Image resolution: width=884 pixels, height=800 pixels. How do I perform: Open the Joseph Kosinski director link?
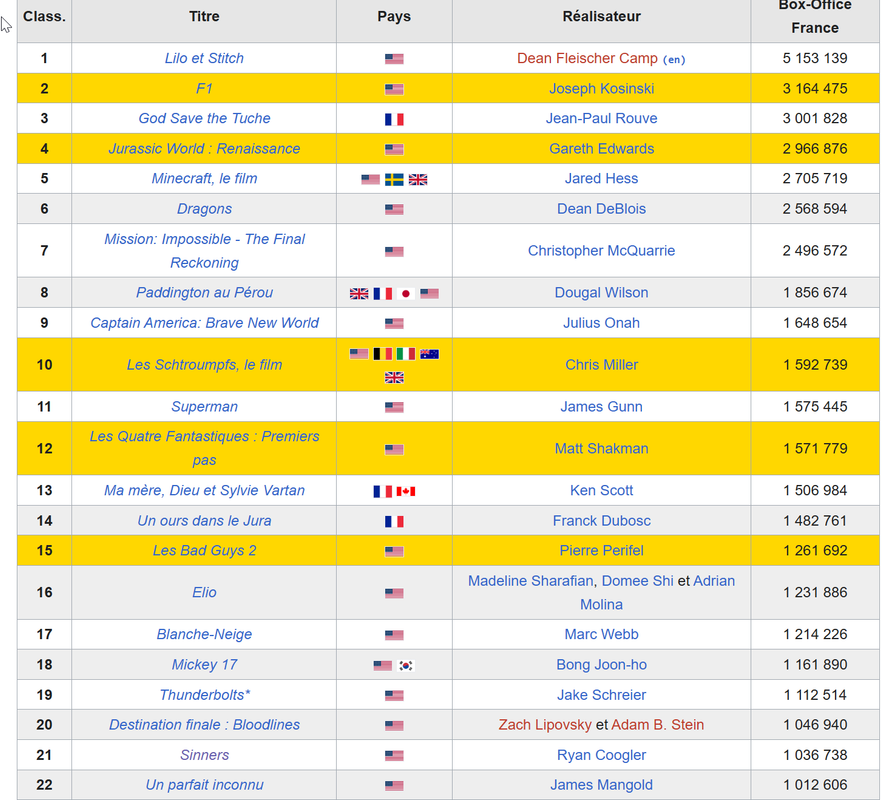point(602,89)
